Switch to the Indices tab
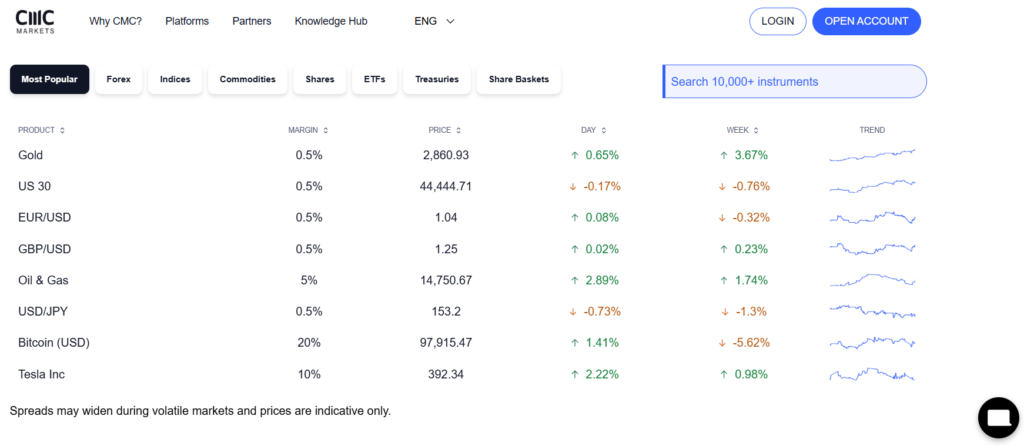Screen dimensions: 1024x446 (x=175, y=79)
